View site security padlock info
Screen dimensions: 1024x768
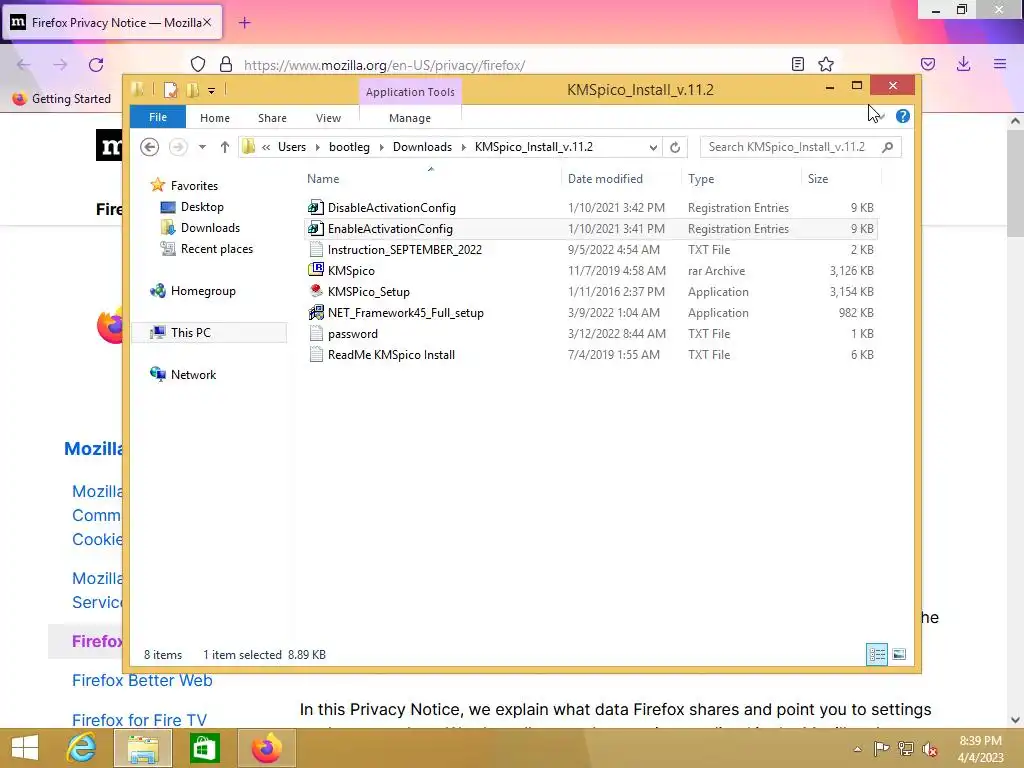pos(226,64)
